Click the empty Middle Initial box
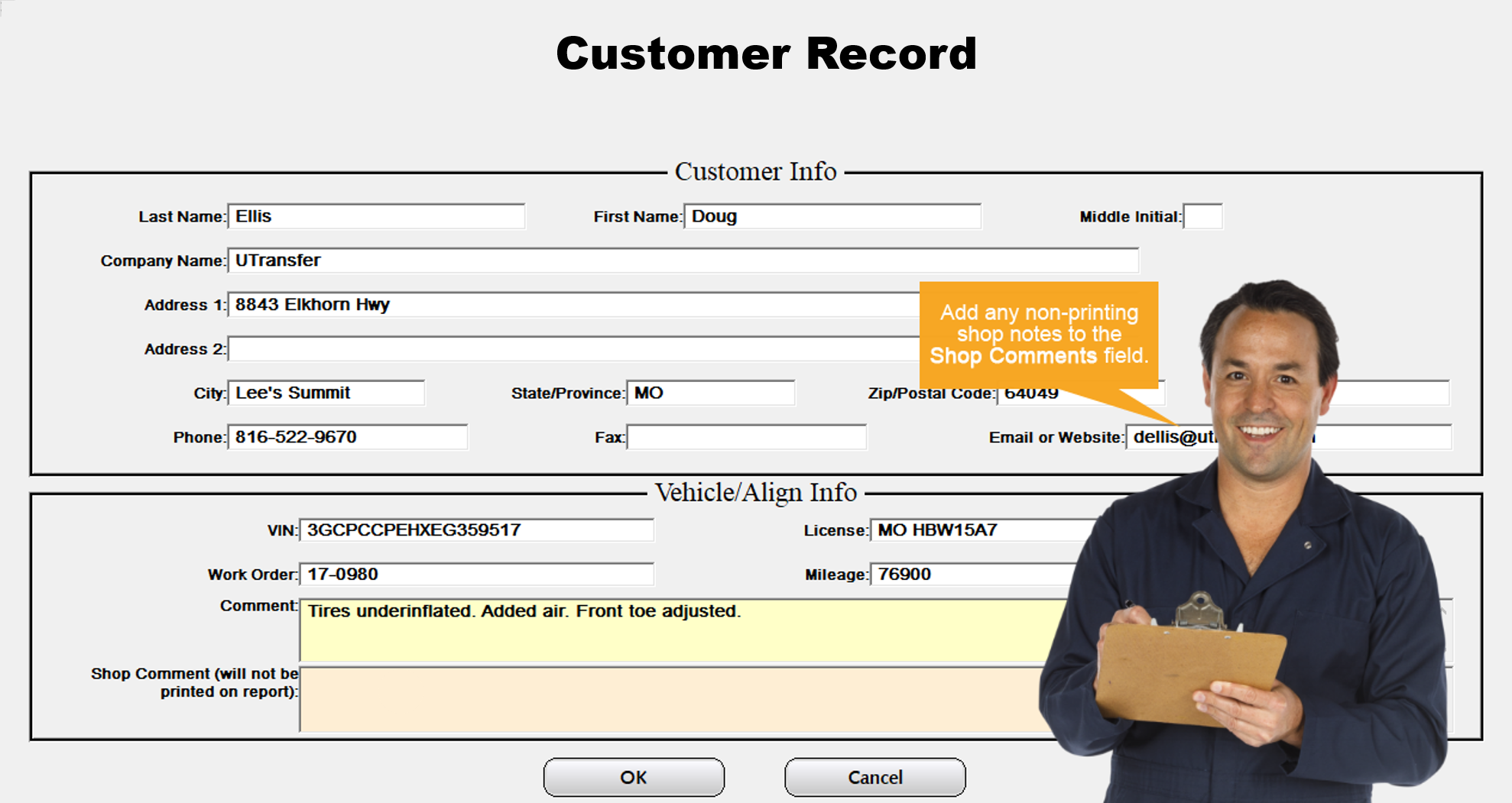 [1202, 217]
